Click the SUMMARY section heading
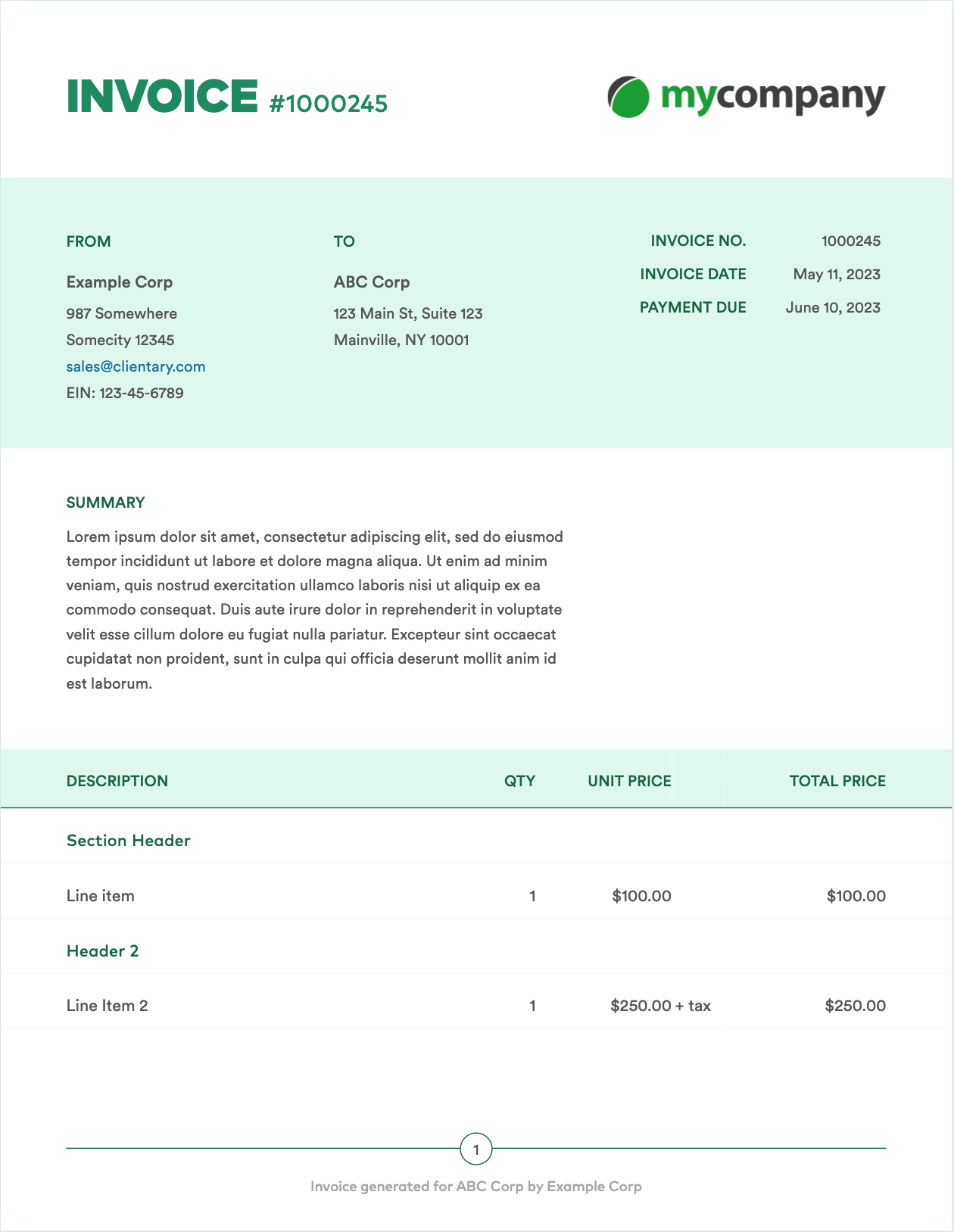This screenshot has height=1232, width=954. [x=106, y=503]
